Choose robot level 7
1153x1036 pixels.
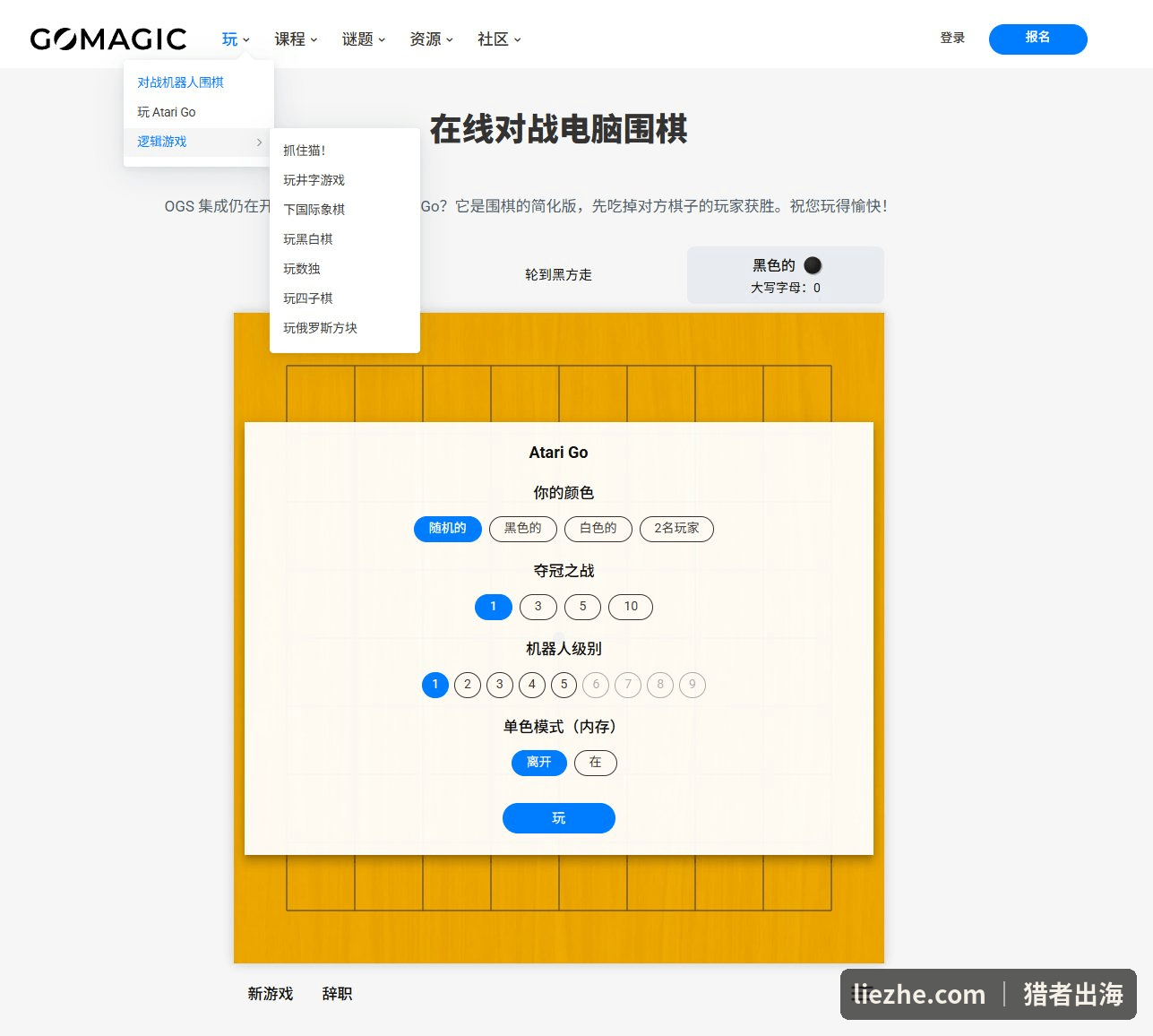[628, 685]
